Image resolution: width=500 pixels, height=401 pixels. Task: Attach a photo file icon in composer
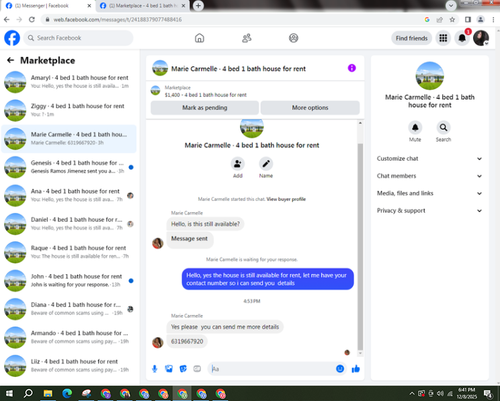coord(169,369)
